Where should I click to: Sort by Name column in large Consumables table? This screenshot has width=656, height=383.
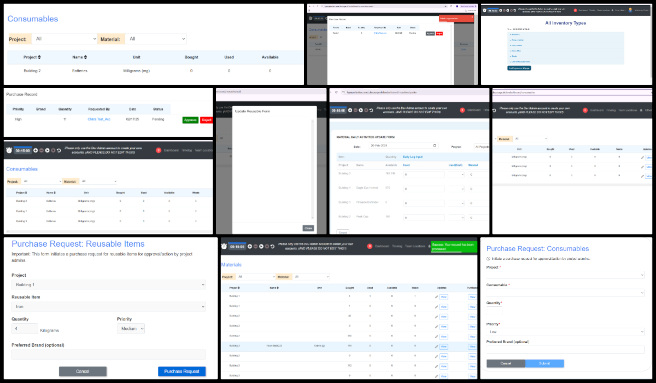click(79, 57)
